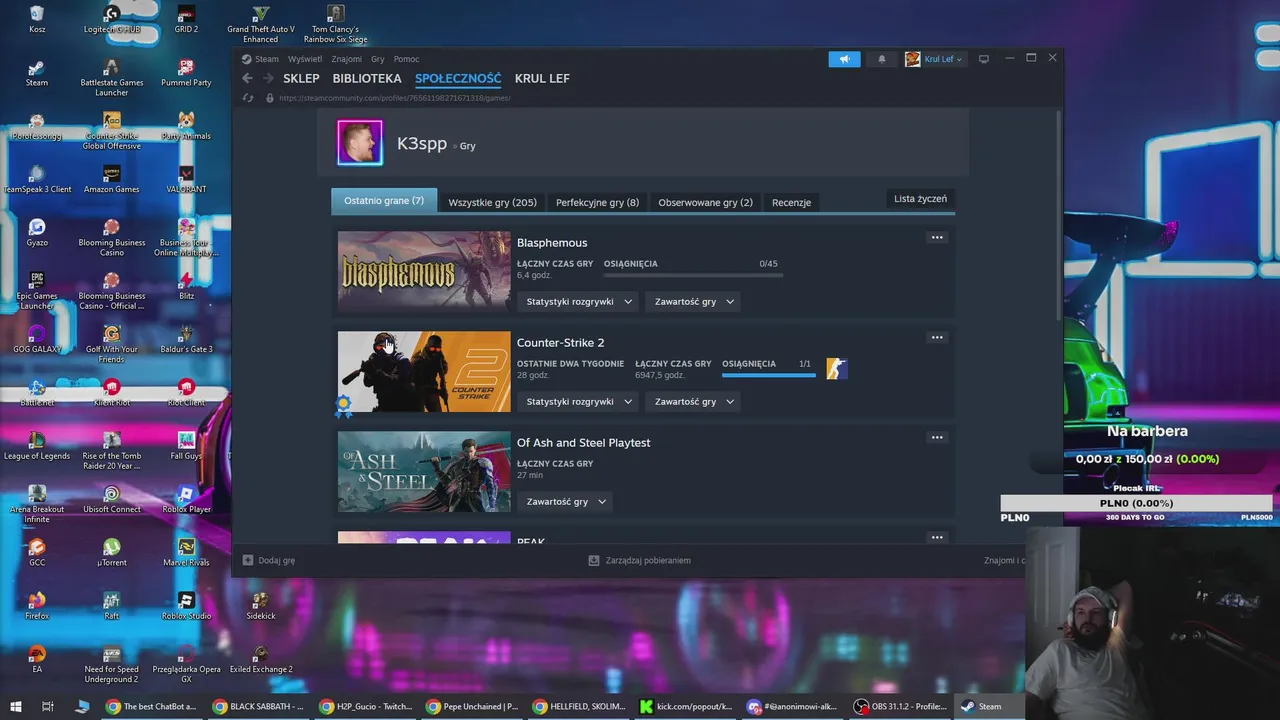Viewport: 1280px width, 720px height.
Task: Expand Of Ash and Steel Zawartość gry
Action: click(566, 501)
